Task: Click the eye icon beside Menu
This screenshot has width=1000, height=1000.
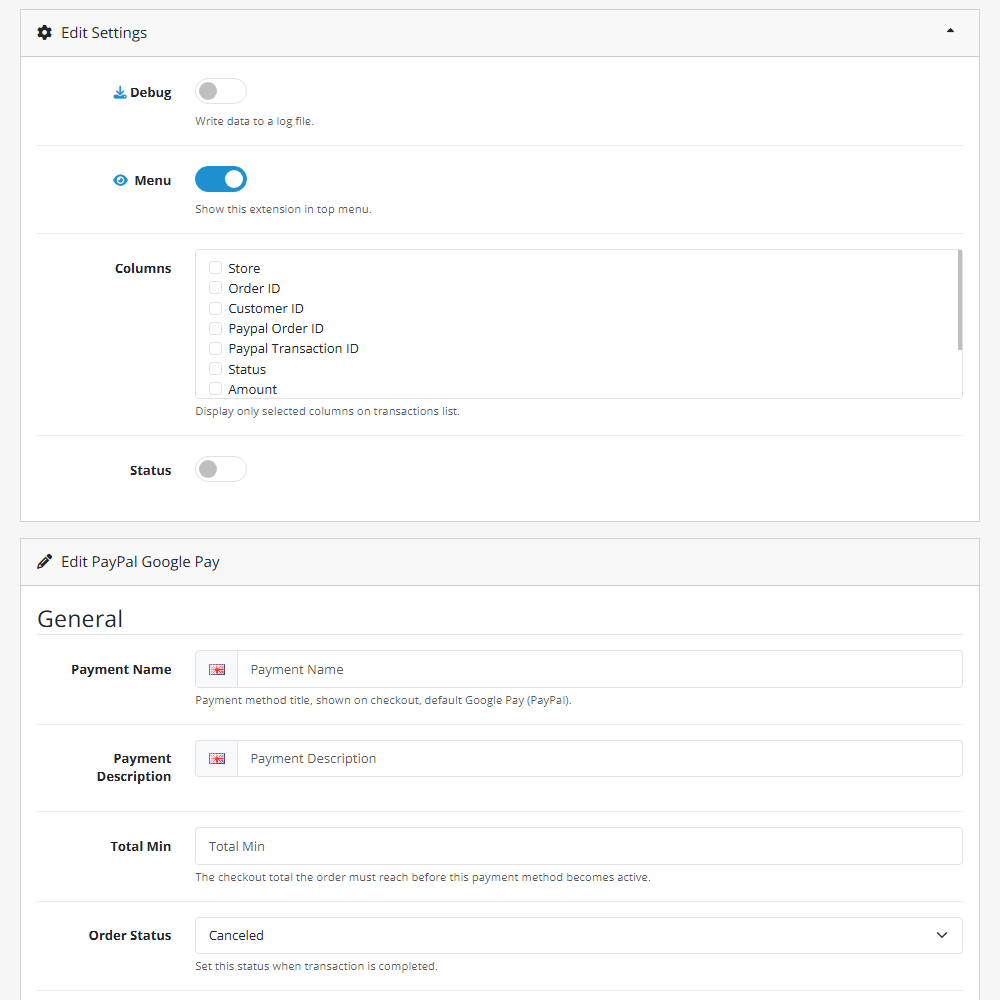Action: pyautogui.click(x=119, y=180)
